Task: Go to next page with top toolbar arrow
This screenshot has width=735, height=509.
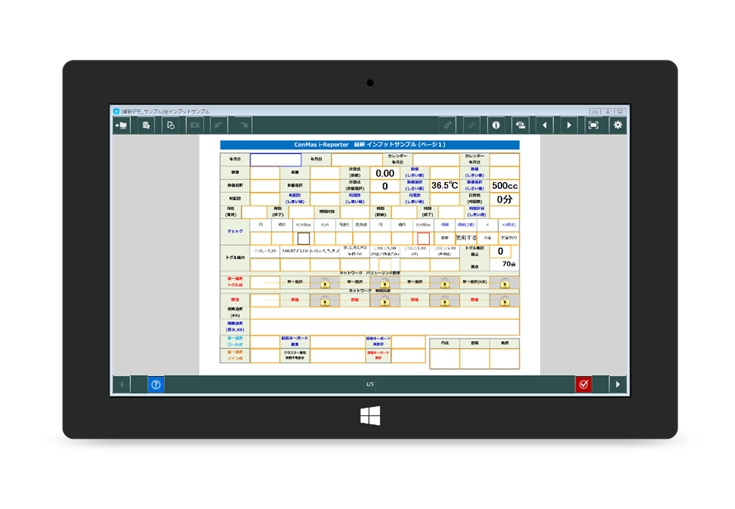Action: pos(568,125)
